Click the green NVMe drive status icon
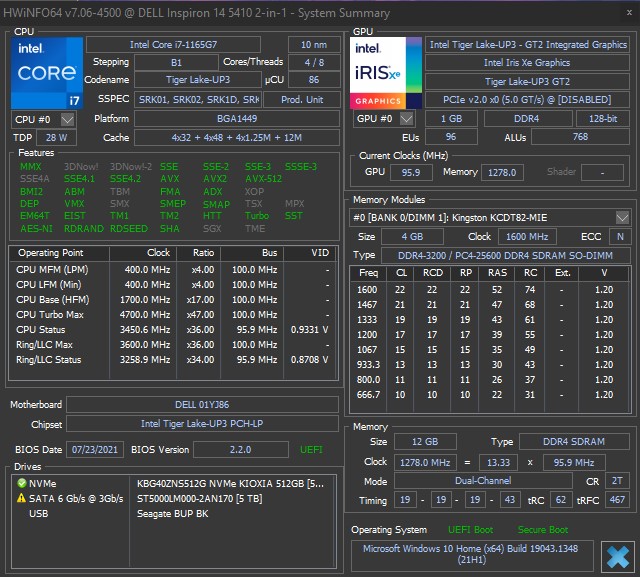Image resolution: width=640 pixels, height=577 pixels. coord(22,483)
